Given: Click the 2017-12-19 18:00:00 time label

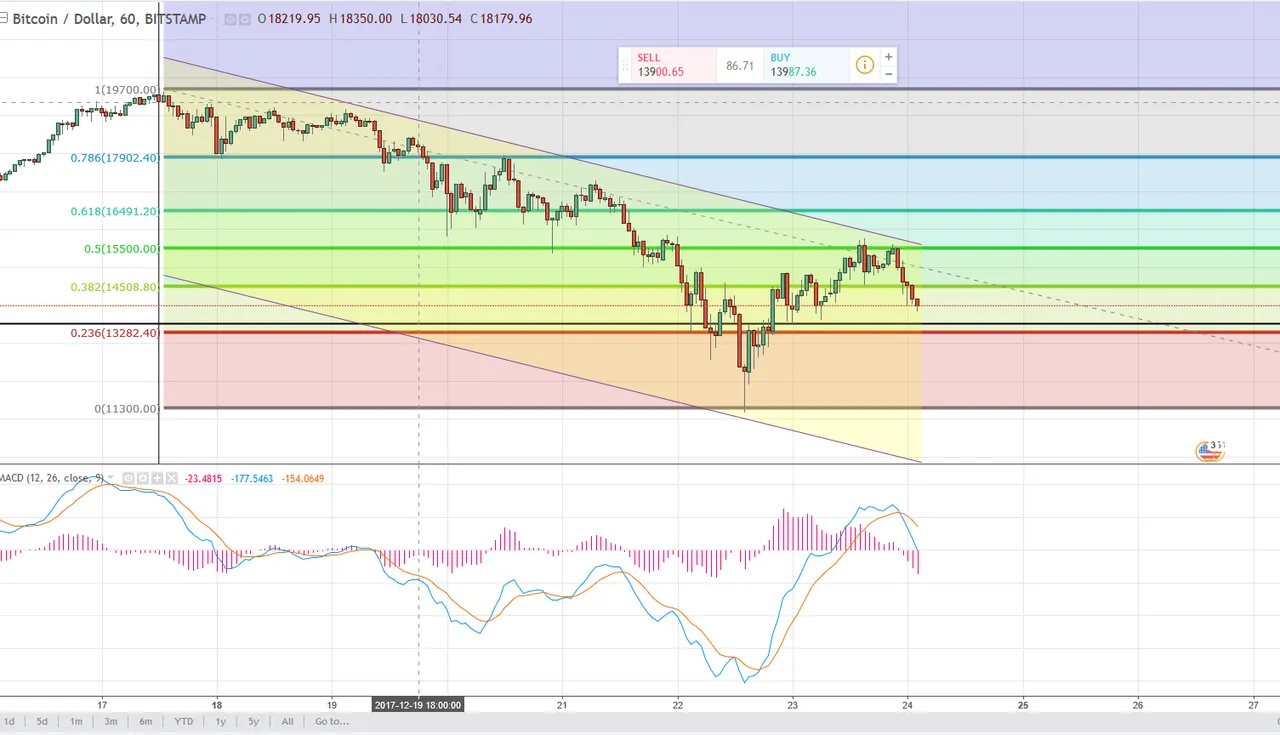Looking at the screenshot, I should coord(418,704).
